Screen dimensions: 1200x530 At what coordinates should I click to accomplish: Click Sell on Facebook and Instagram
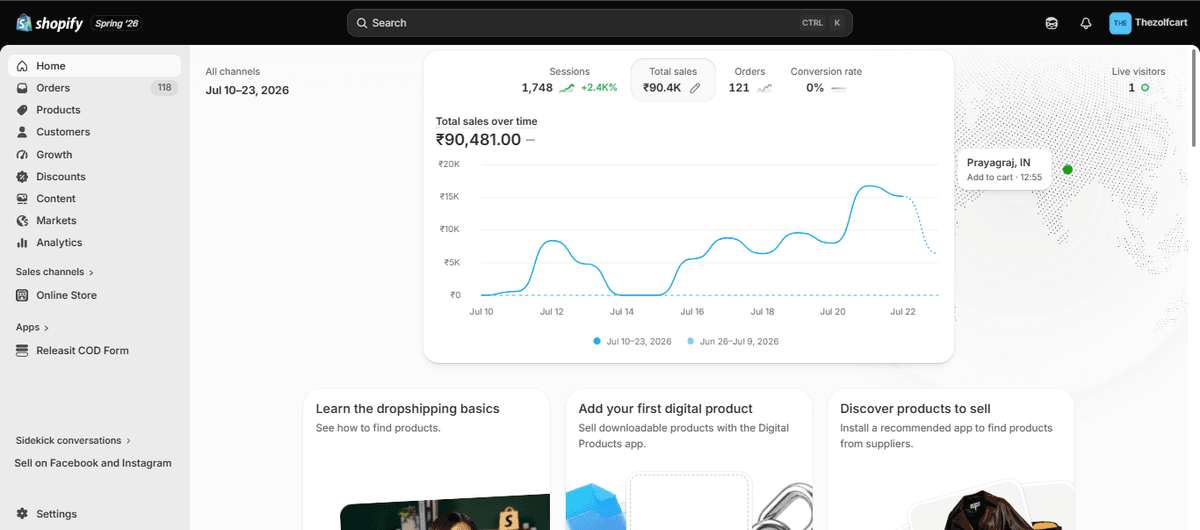point(93,463)
